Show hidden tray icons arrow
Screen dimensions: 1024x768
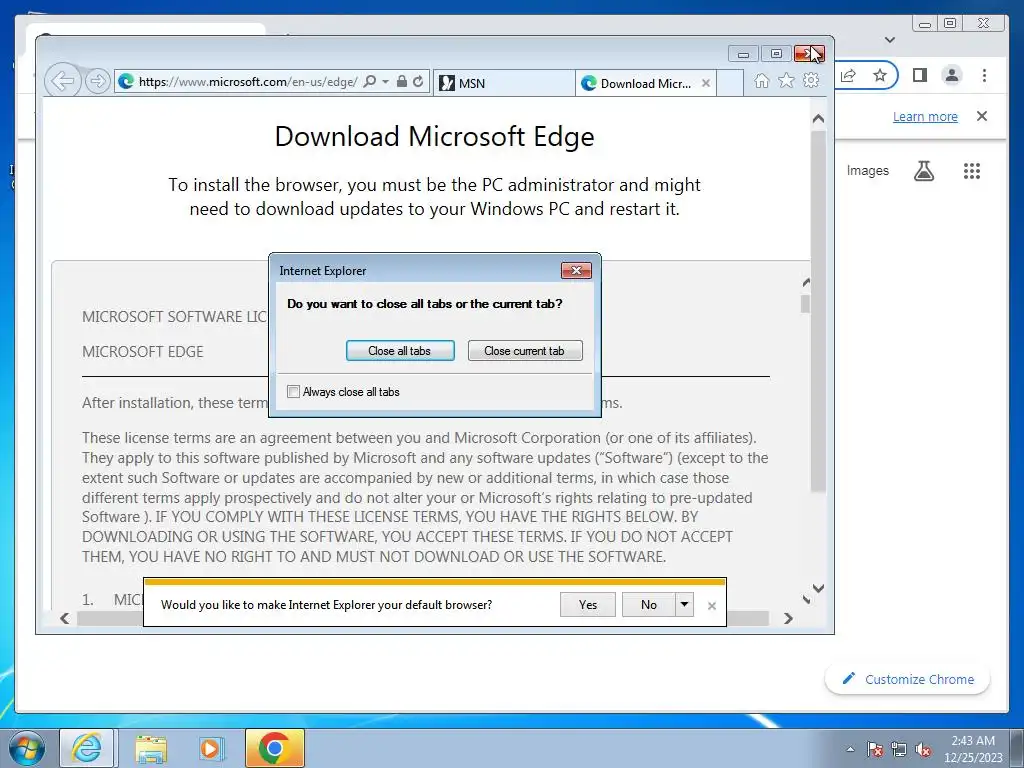coord(850,749)
